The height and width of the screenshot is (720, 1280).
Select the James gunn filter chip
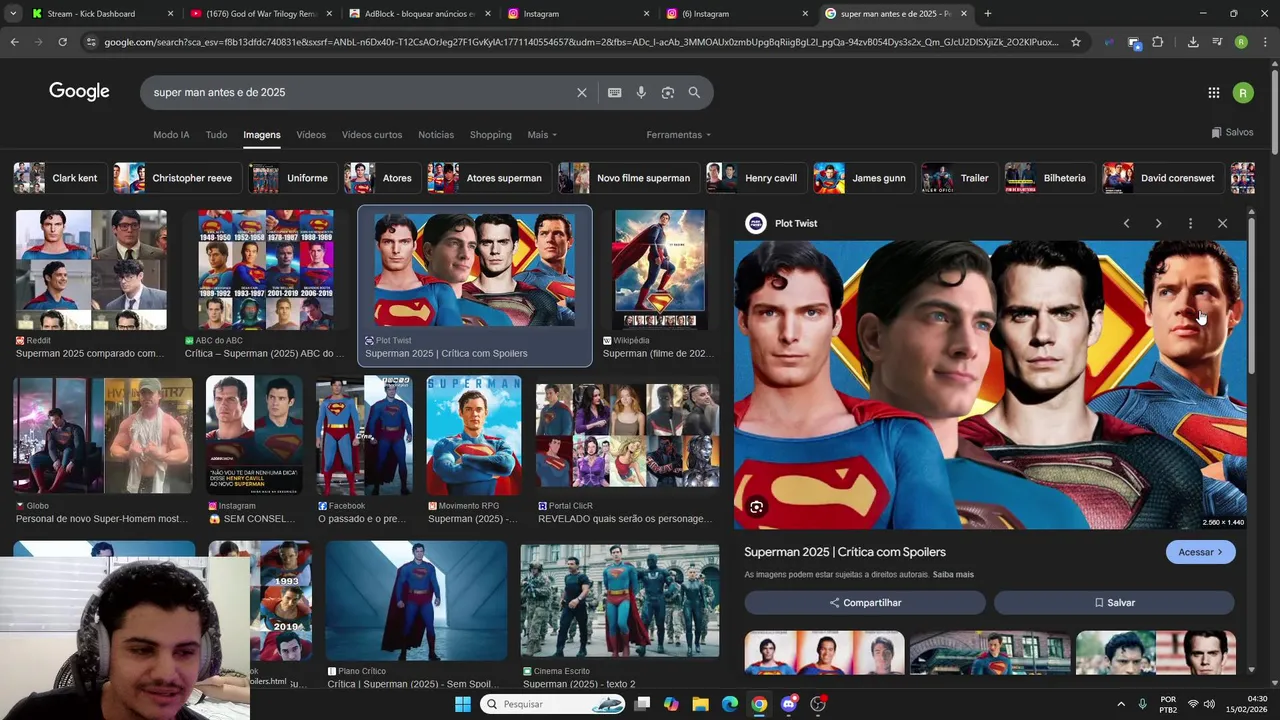[863, 178]
